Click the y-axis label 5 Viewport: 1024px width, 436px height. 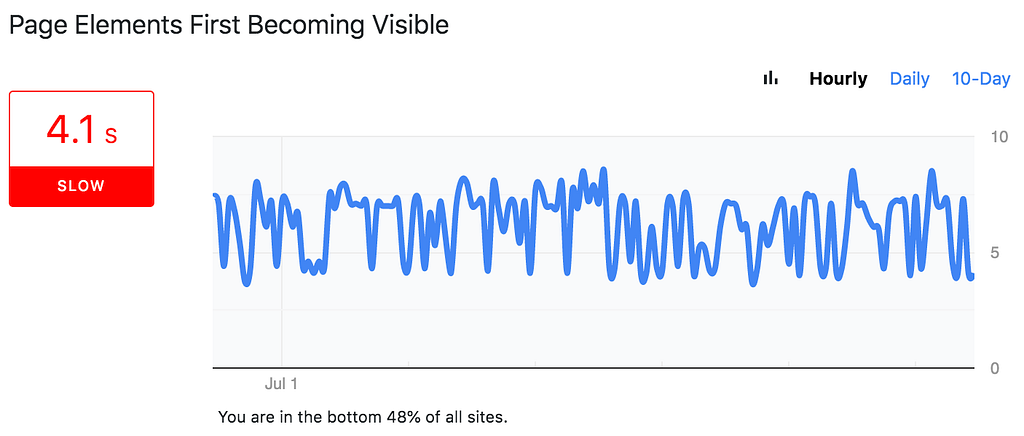click(x=995, y=253)
